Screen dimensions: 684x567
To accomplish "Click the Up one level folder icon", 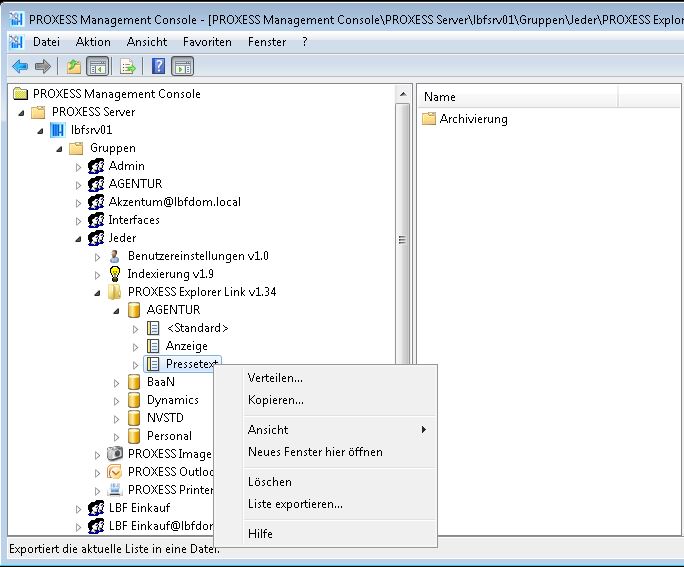I will 74,67.
